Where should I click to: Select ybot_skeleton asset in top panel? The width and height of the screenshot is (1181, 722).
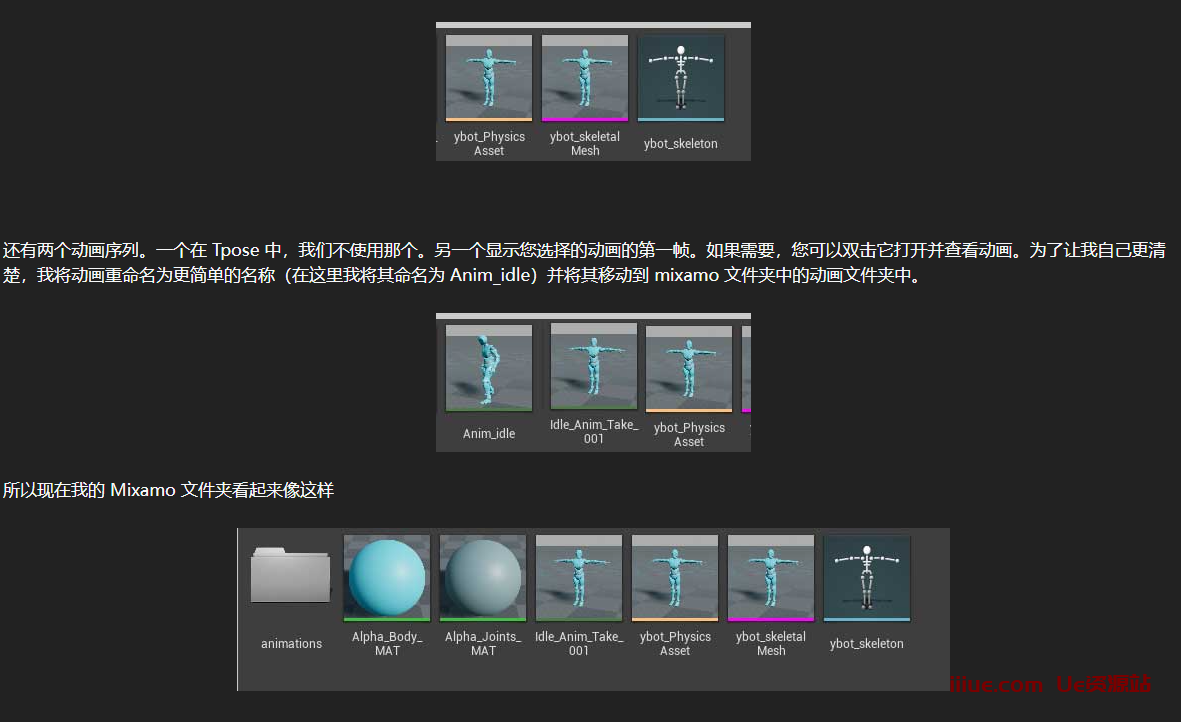(680, 78)
